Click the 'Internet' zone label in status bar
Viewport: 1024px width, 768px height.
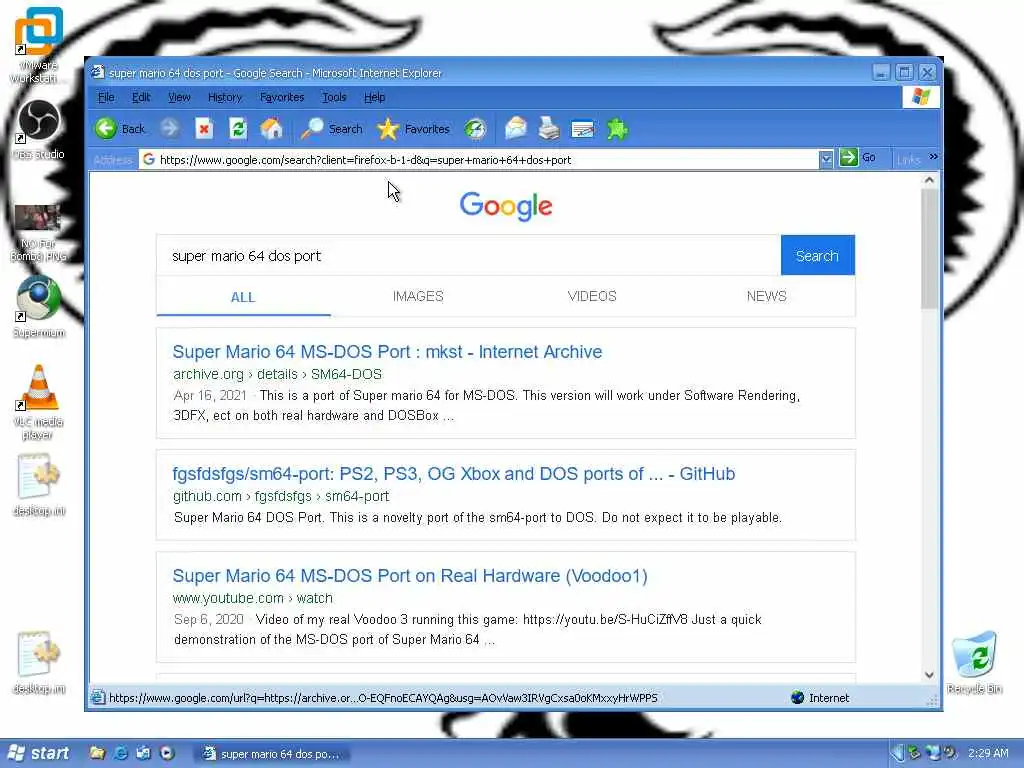(x=829, y=697)
